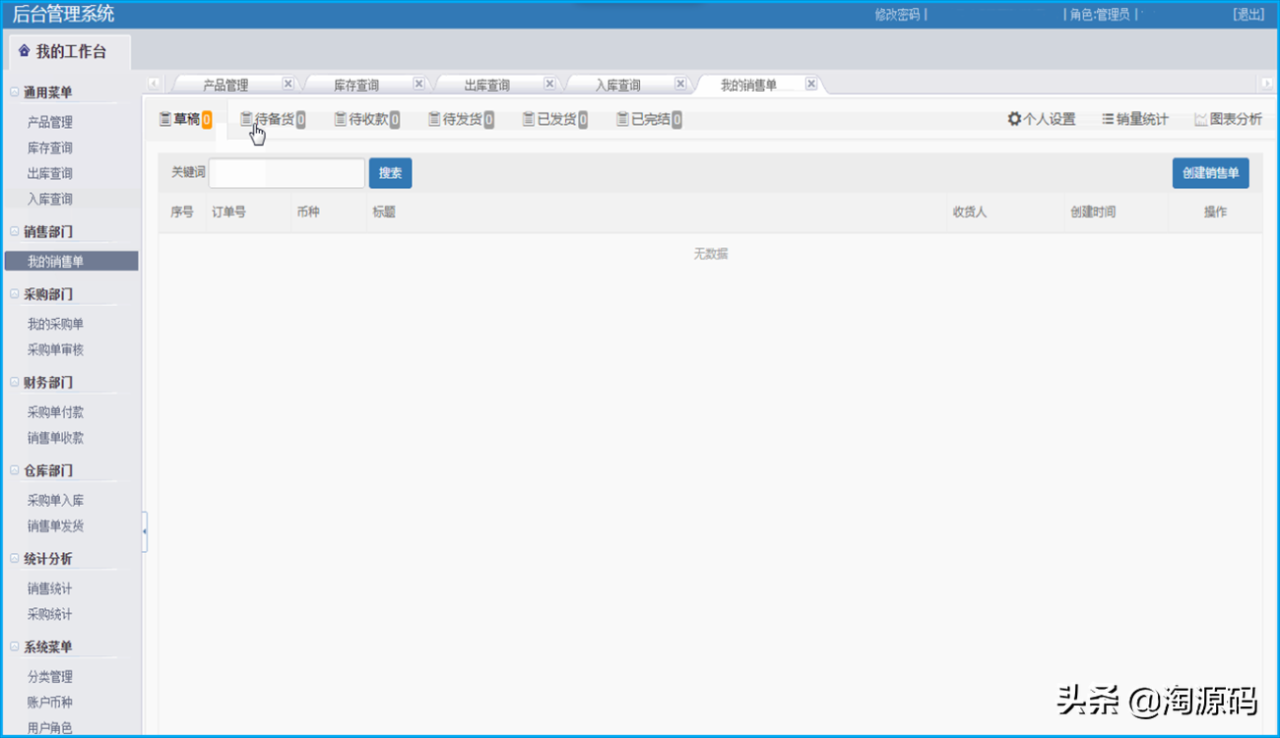
Task: Click the list icon for 销量统计
Action: (1108, 119)
